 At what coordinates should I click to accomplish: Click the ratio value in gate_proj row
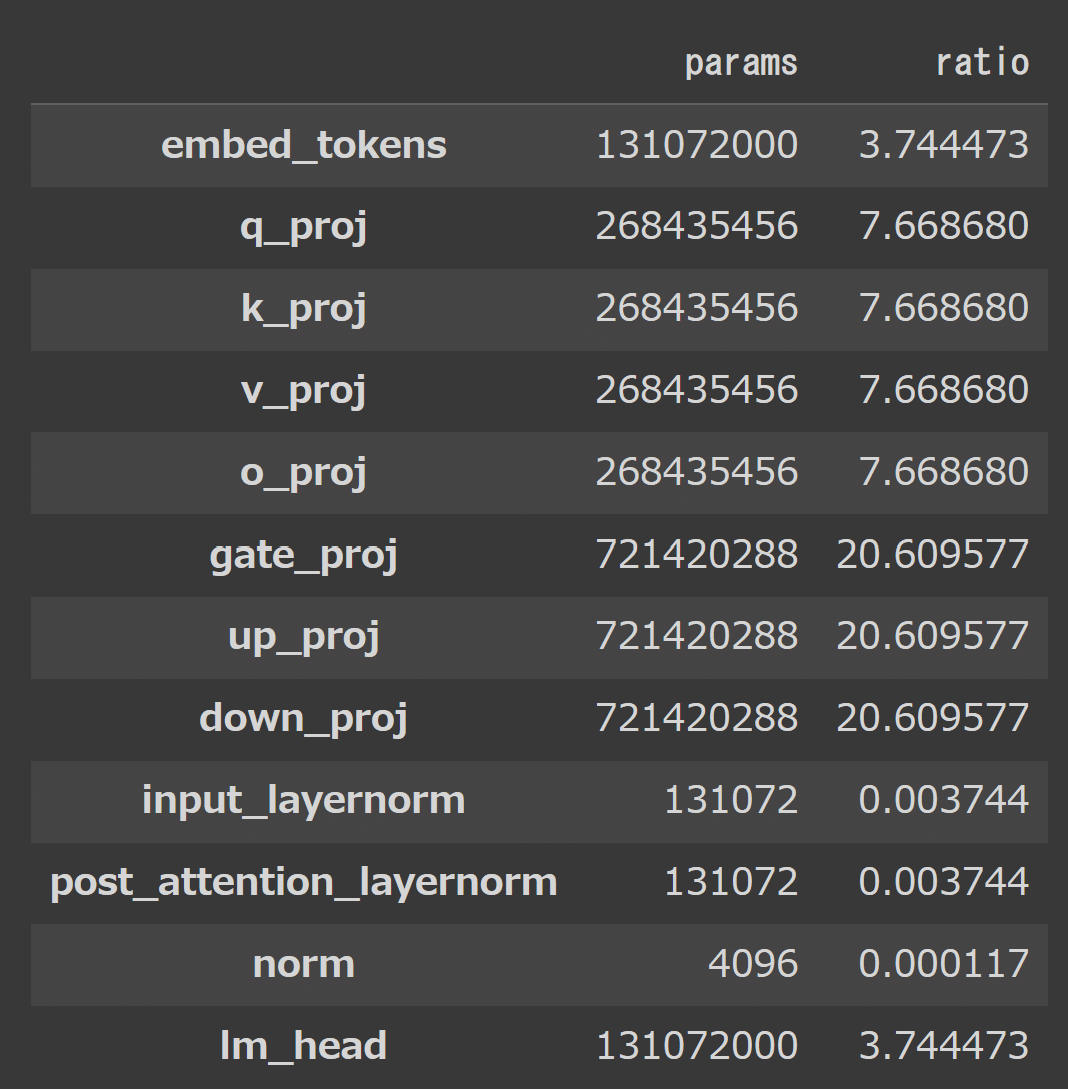[x=932, y=555]
